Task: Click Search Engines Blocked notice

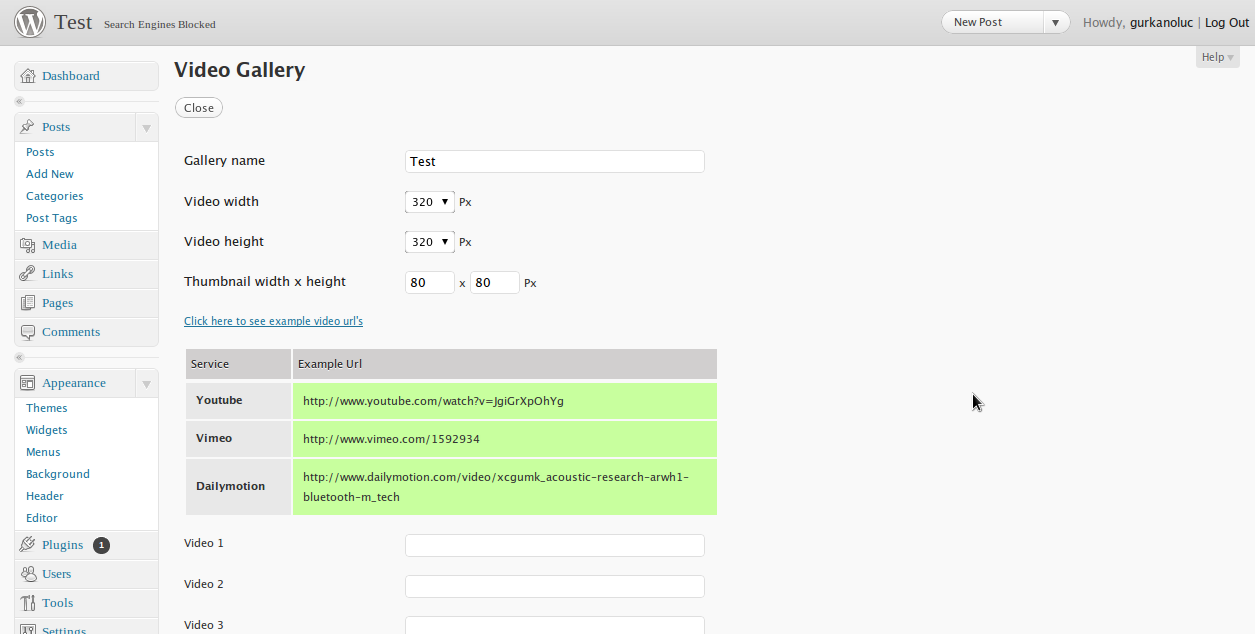Action: click(160, 24)
